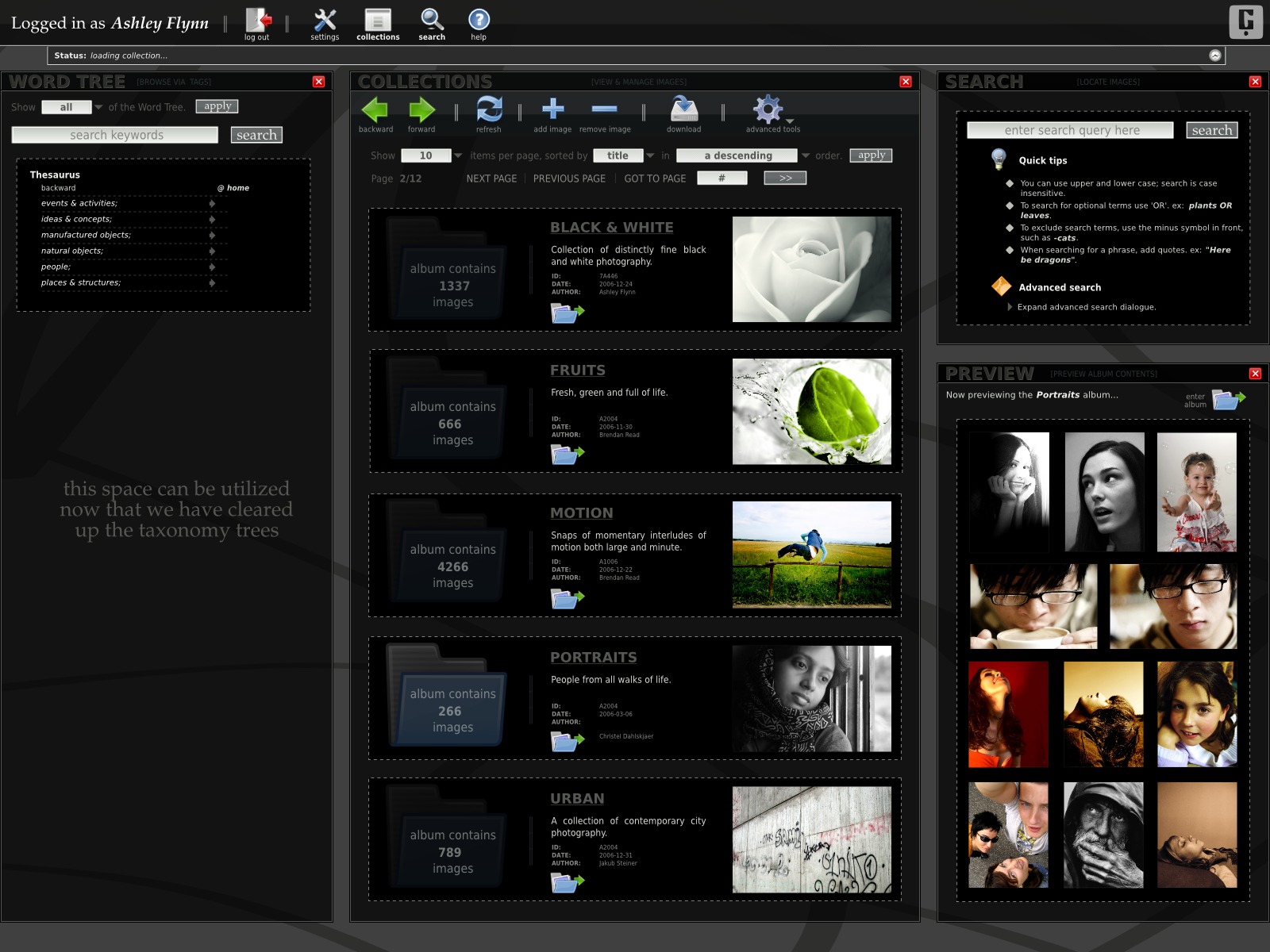Image resolution: width=1270 pixels, height=952 pixels.
Task: Collapse the status bar with round arrow icon
Action: coord(1214,55)
